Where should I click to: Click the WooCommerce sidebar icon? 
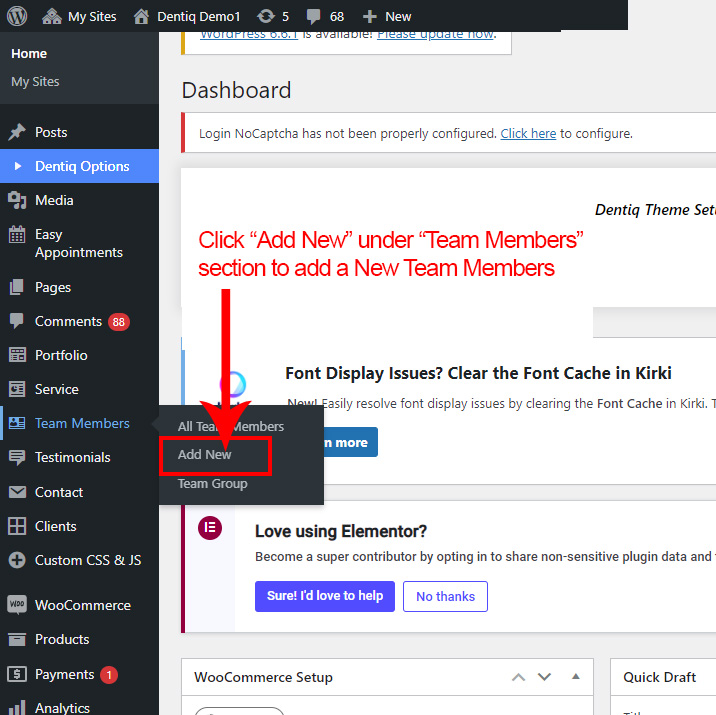17,605
